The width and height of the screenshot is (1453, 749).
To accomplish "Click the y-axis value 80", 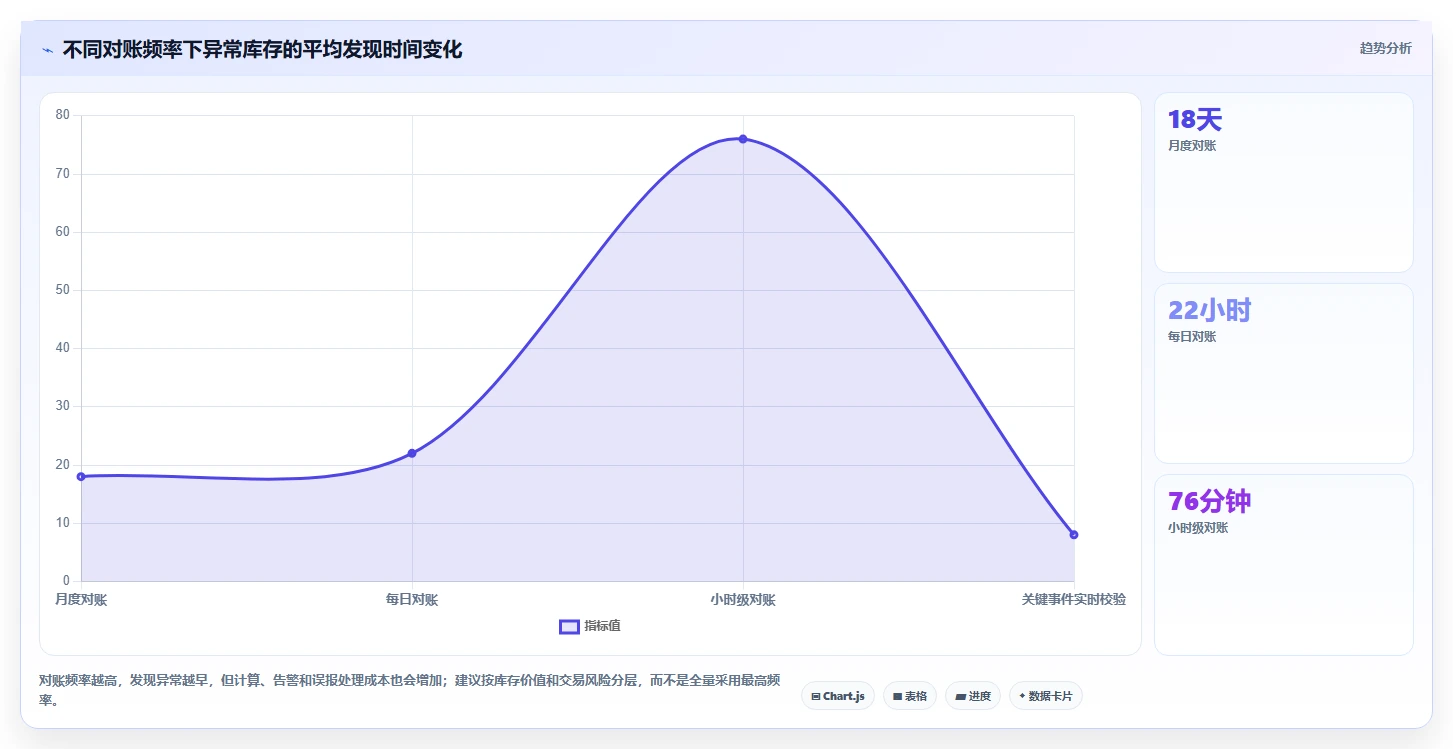I will (x=63, y=115).
